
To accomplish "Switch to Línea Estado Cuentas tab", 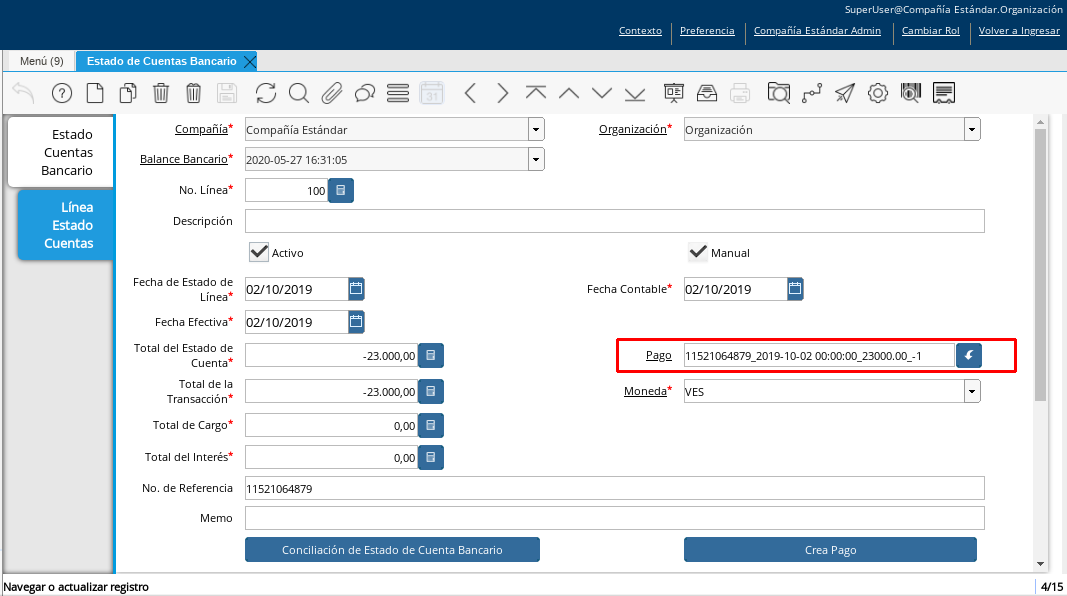I will tap(68, 225).
